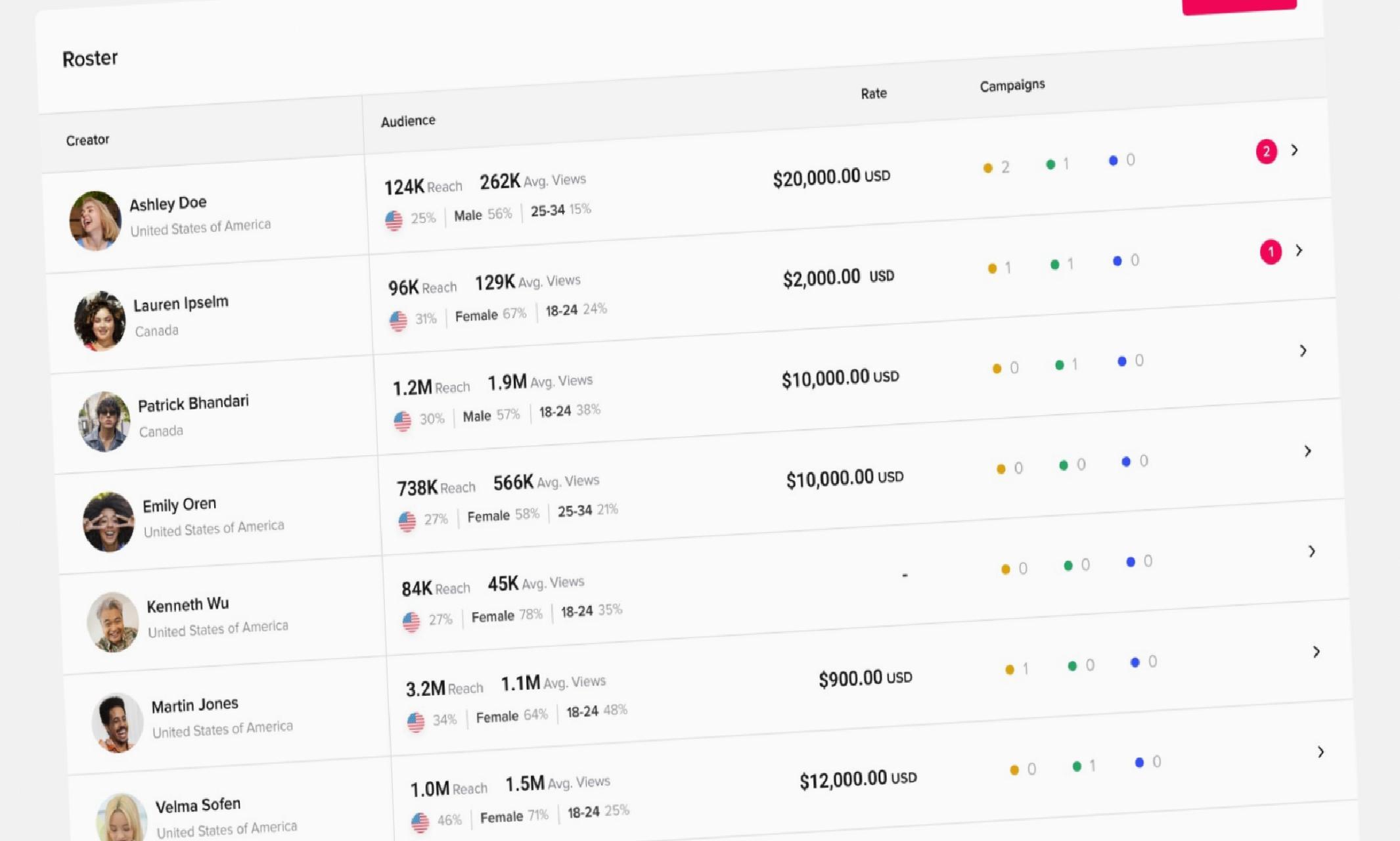Image resolution: width=1400 pixels, height=841 pixels.
Task: Click Female 78% in Kenneth Wu's audience
Action: 507,616
